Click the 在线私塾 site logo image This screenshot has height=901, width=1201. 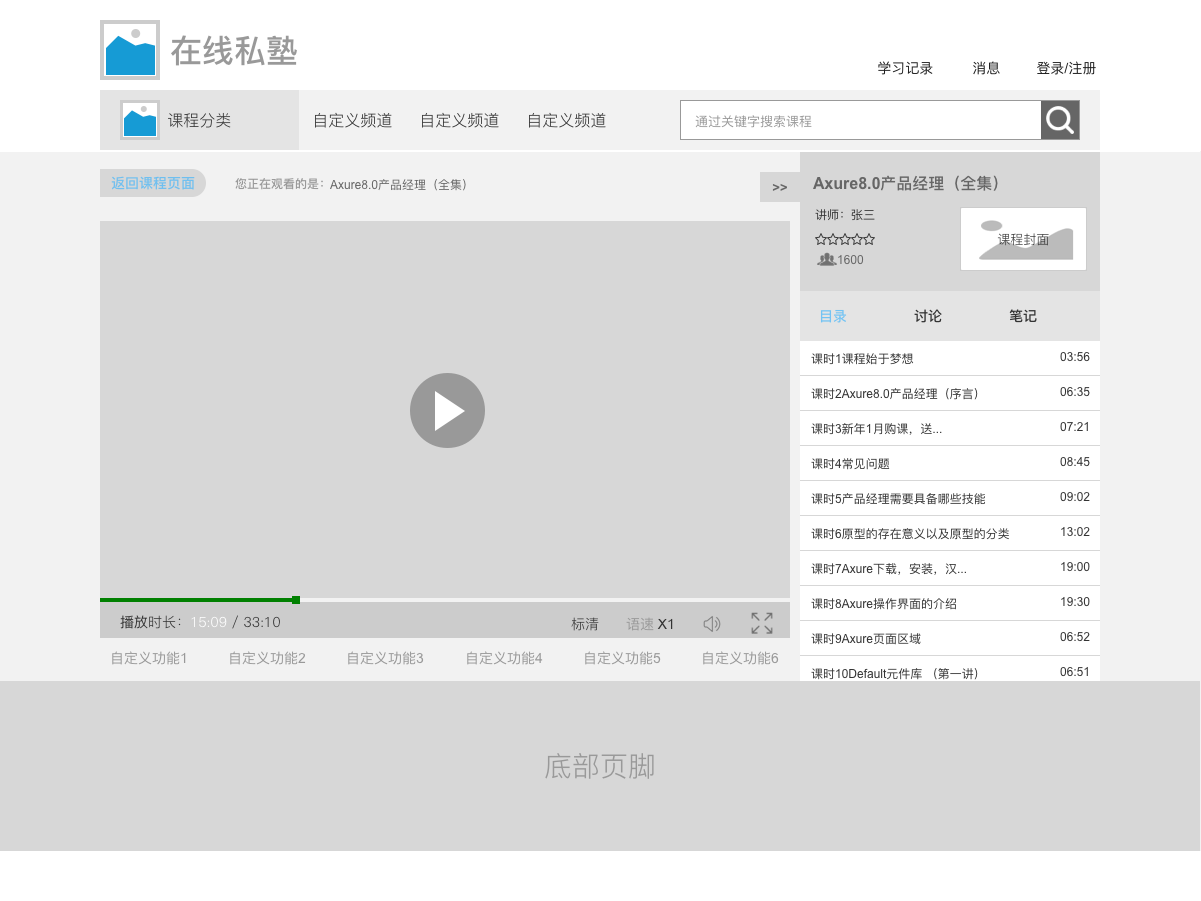coord(130,50)
